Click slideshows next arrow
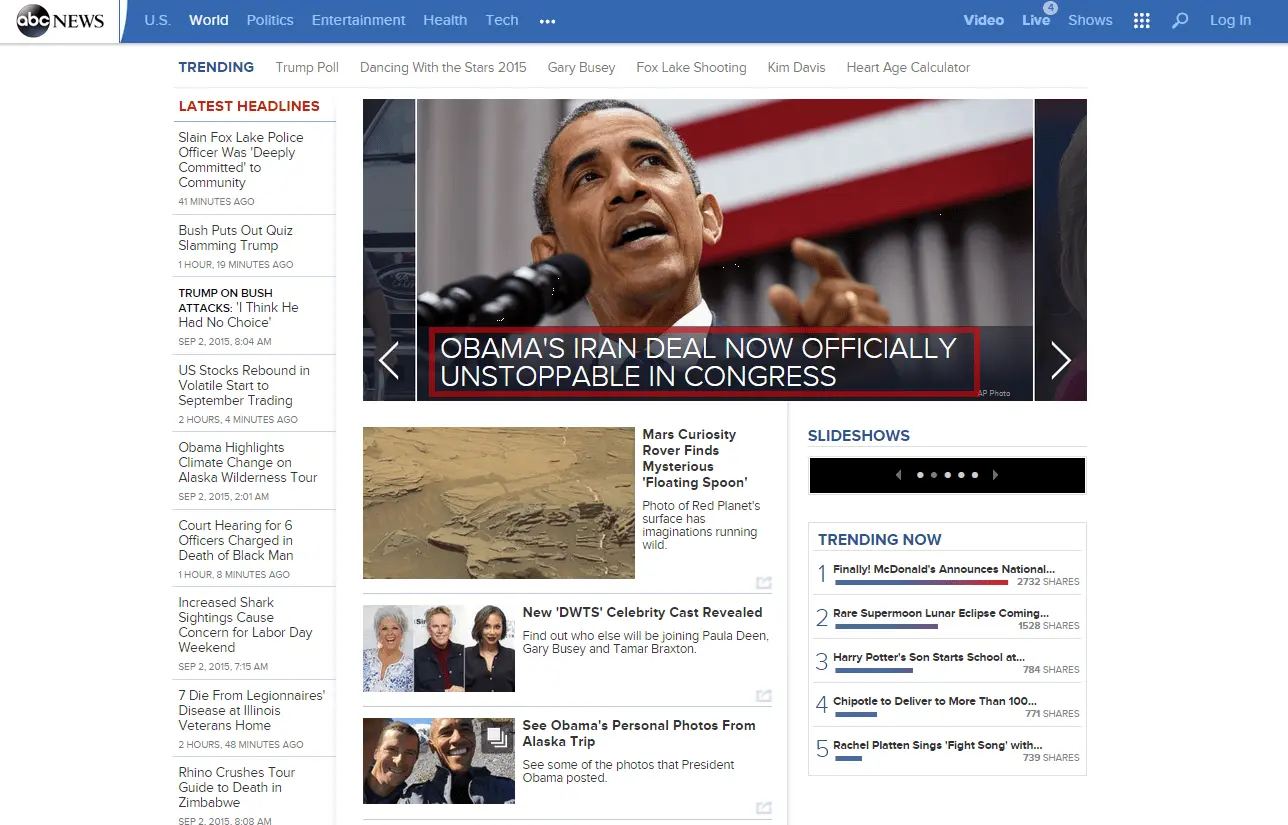The height and width of the screenshot is (825, 1288). click(x=995, y=475)
